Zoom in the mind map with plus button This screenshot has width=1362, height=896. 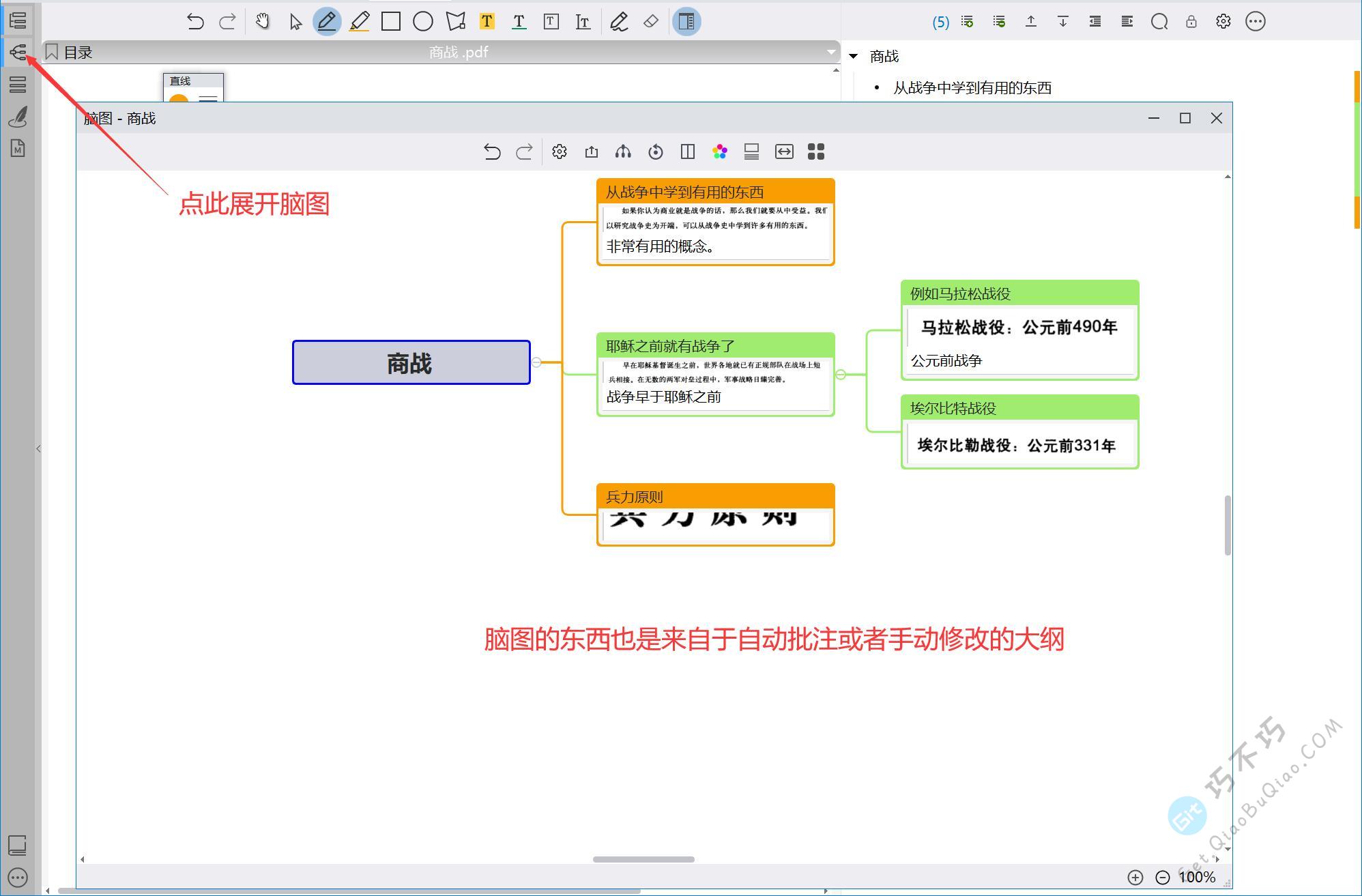tap(1135, 878)
